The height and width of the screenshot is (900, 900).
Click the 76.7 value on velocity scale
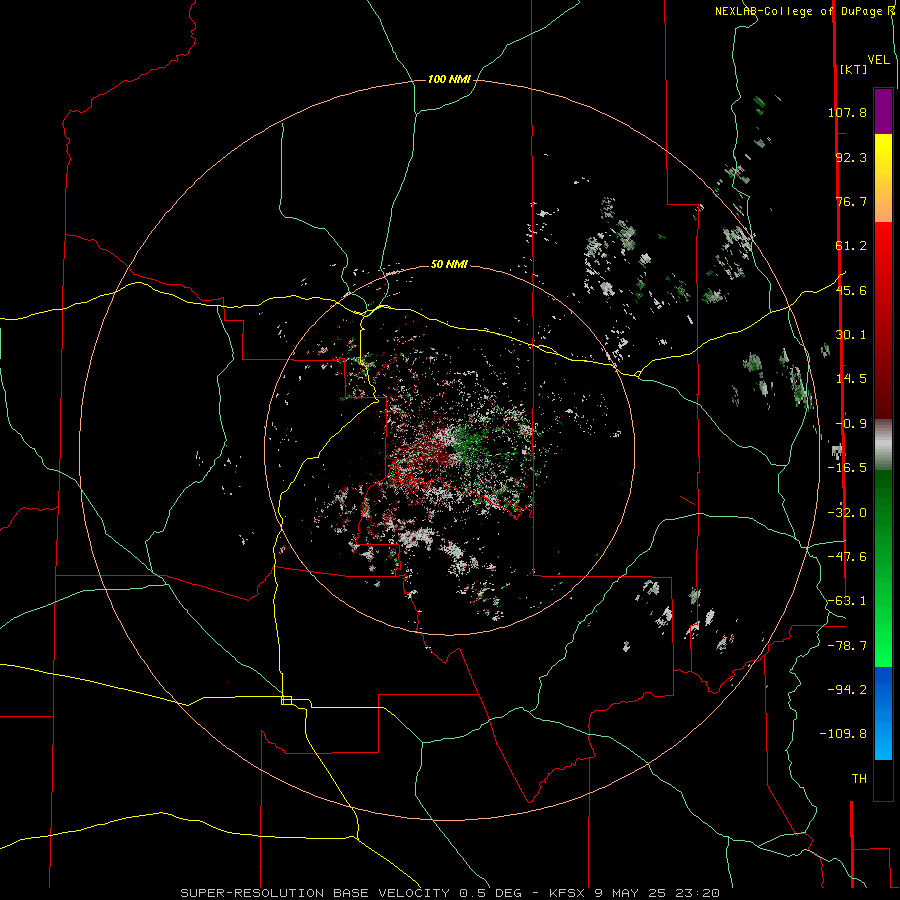[x=851, y=201]
